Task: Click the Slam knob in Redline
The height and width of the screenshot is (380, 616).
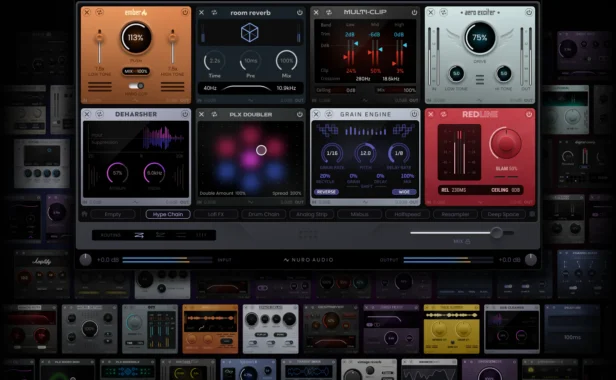Action: pyautogui.click(x=506, y=143)
